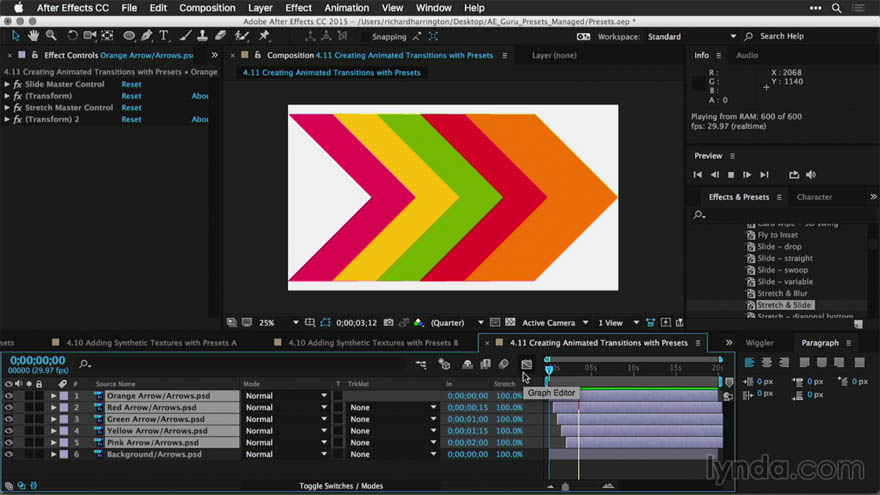The image size is (880, 495).
Task: Select the Rotation tool
Action: click(x=72, y=36)
